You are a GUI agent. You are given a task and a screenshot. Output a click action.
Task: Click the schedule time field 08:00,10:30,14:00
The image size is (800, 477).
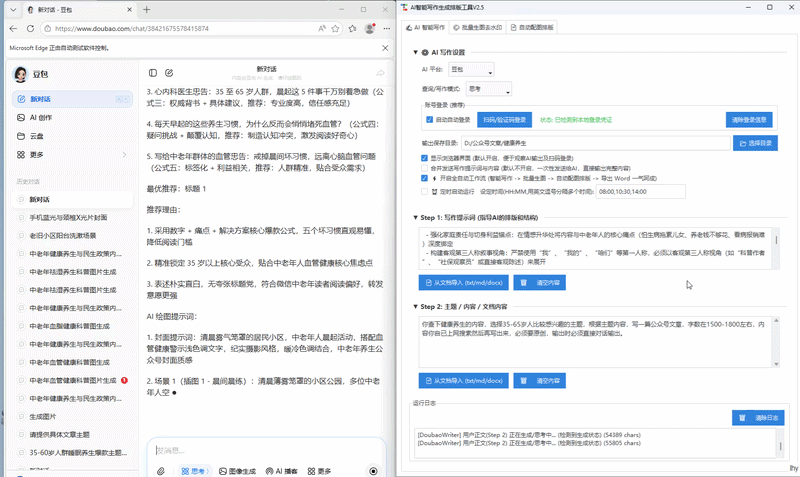[x=640, y=192]
